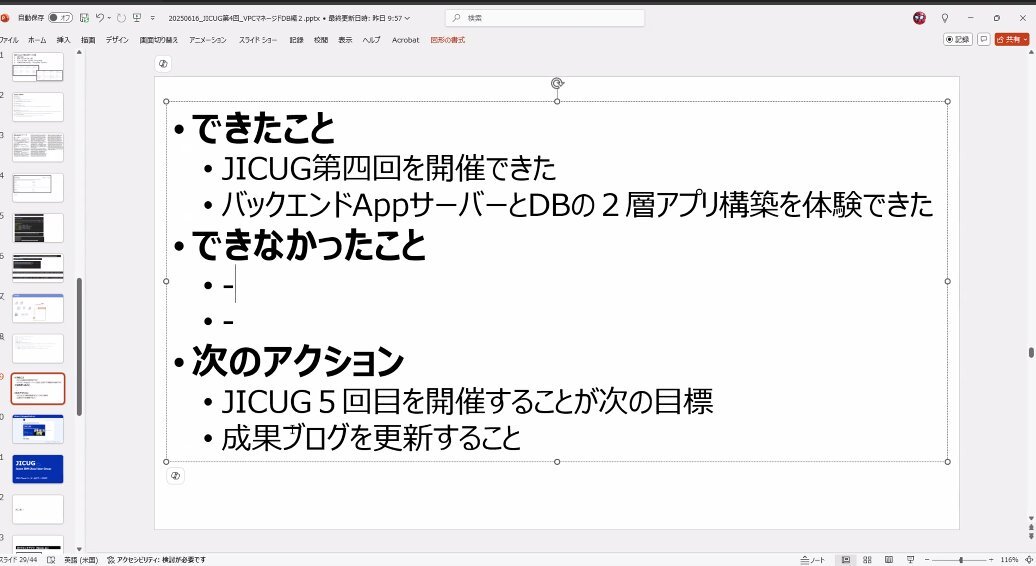
Task: Open the ファイル menu
Action: tap(9, 40)
